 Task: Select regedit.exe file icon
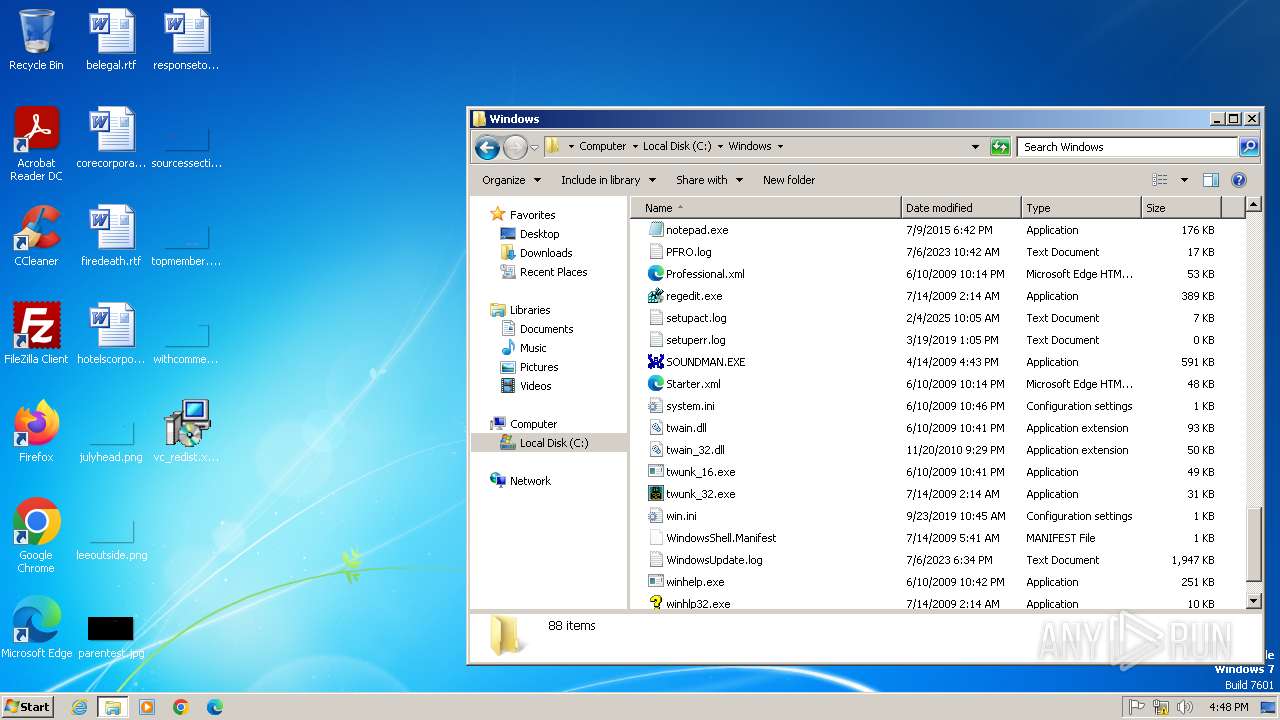pos(656,296)
